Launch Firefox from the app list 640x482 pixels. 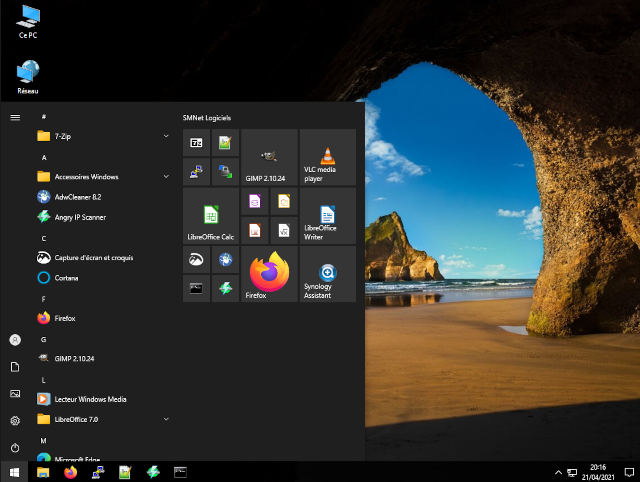[x=102, y=318]
